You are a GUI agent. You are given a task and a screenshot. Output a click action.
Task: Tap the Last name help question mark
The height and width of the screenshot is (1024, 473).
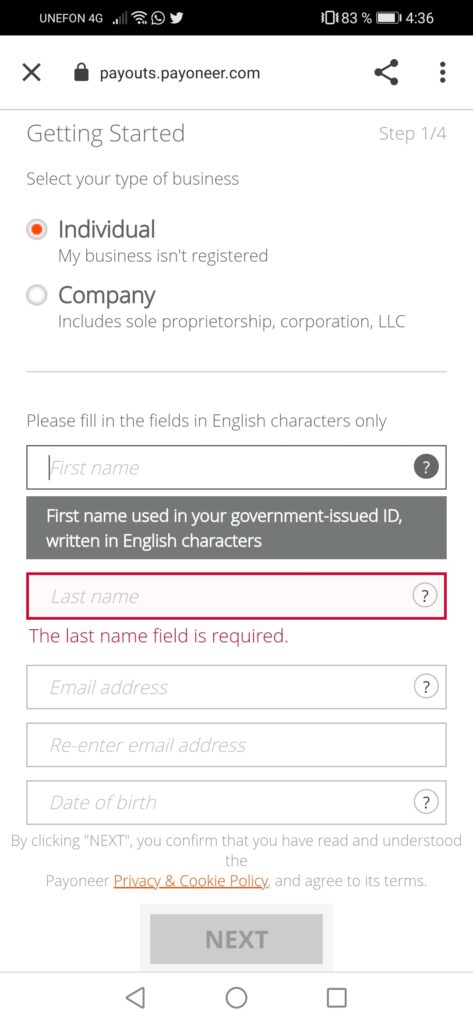click(425, 596)
